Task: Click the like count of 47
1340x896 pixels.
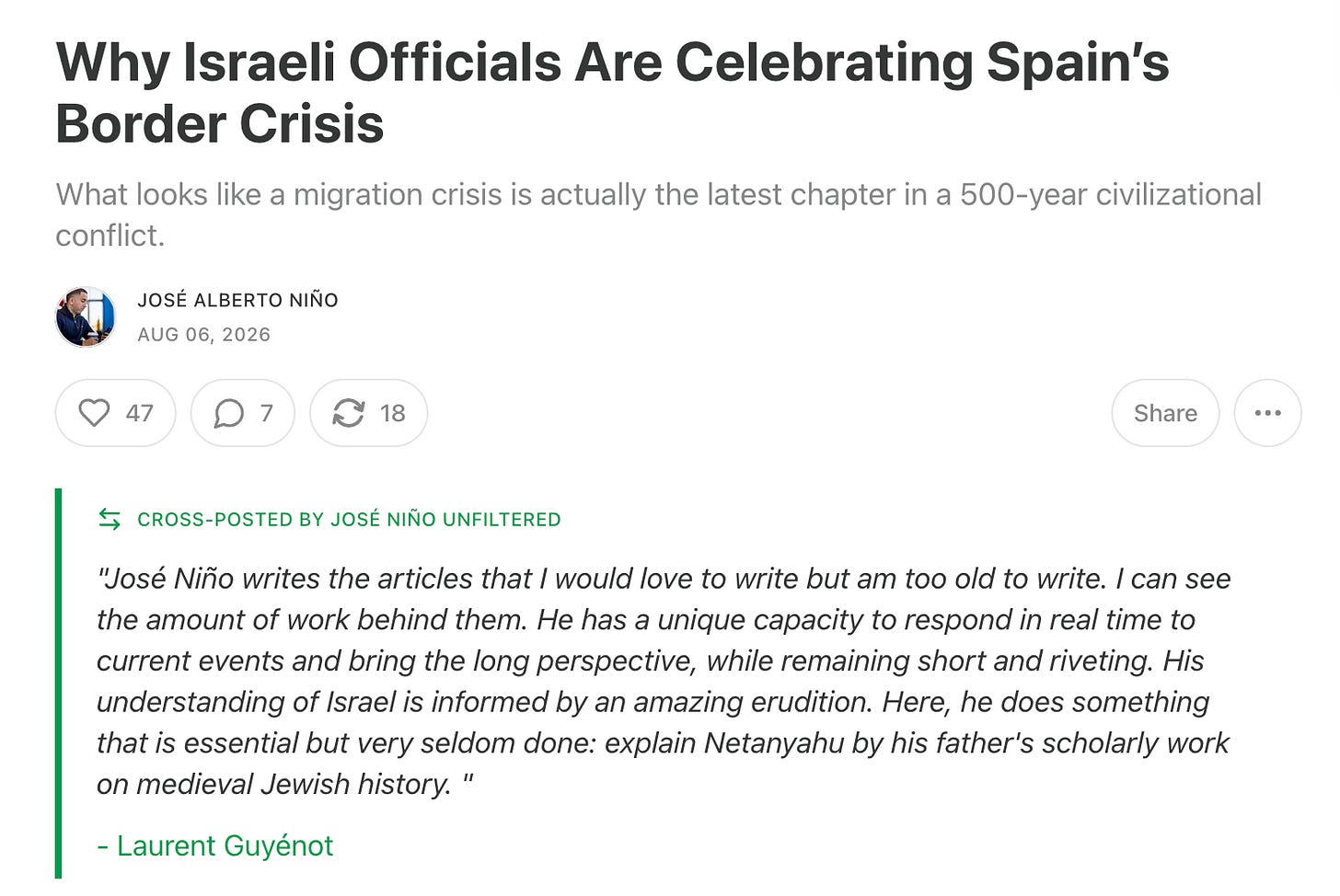Action: pyautogui.click(x=140, y=413)
